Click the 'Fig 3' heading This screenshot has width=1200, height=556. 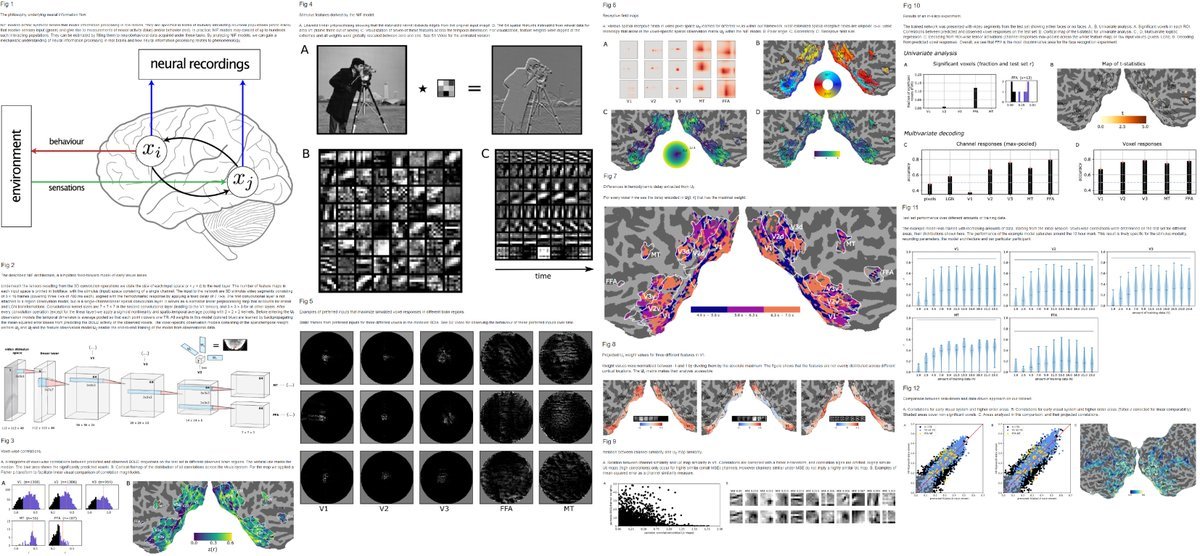click(8, 440)
